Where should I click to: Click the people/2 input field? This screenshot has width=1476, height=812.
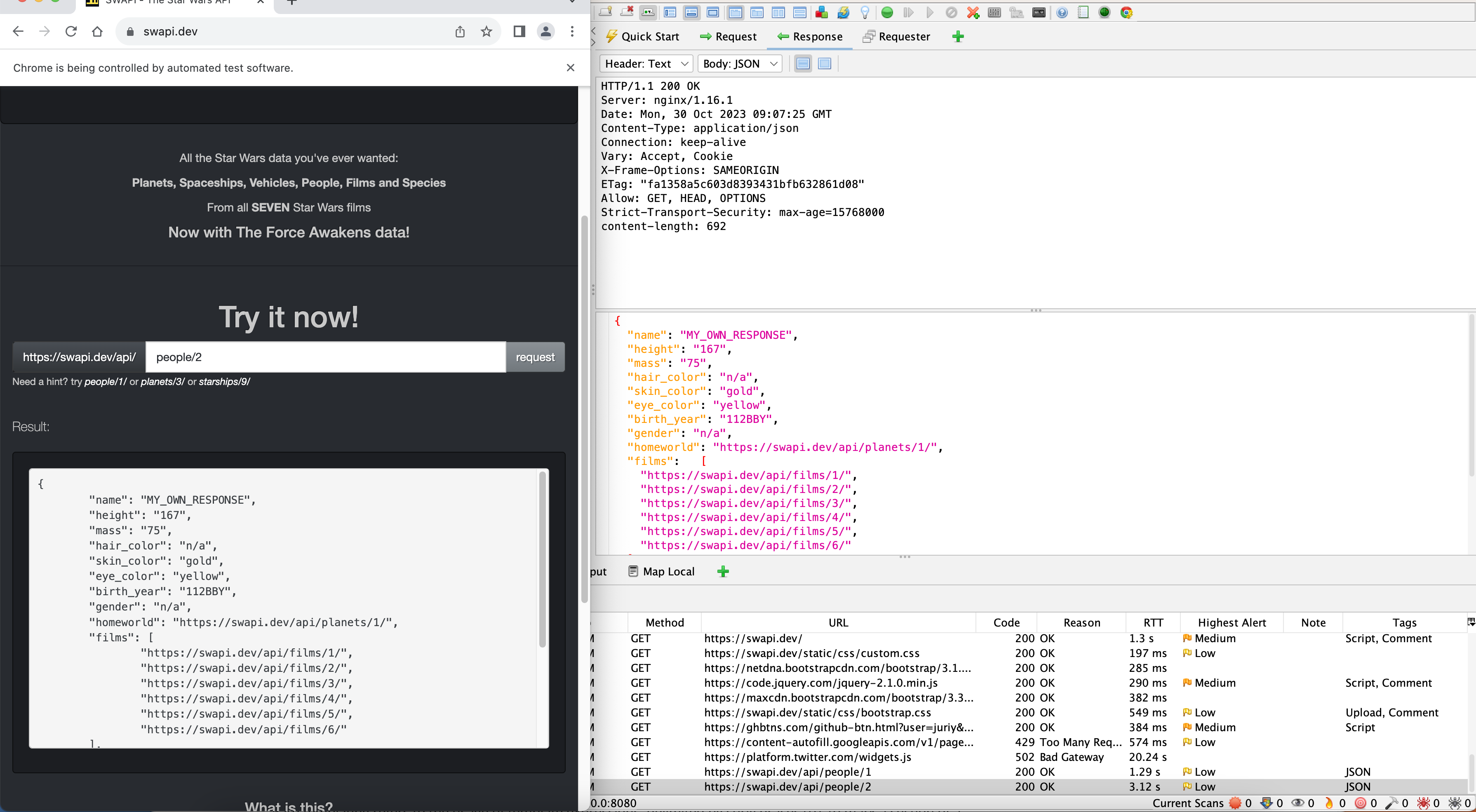pos(325,357)
